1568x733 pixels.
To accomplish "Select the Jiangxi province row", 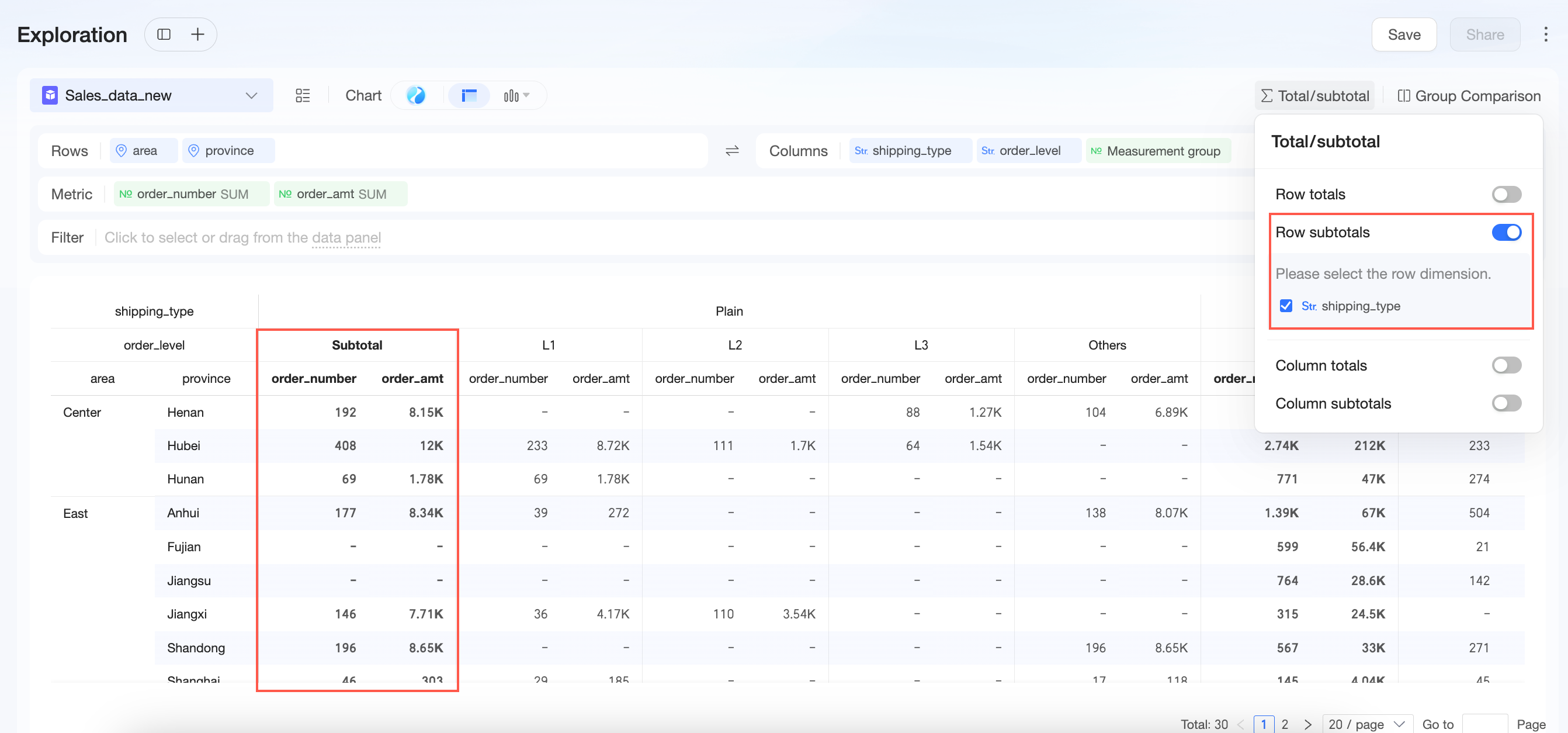I will [x=187, y=614].
